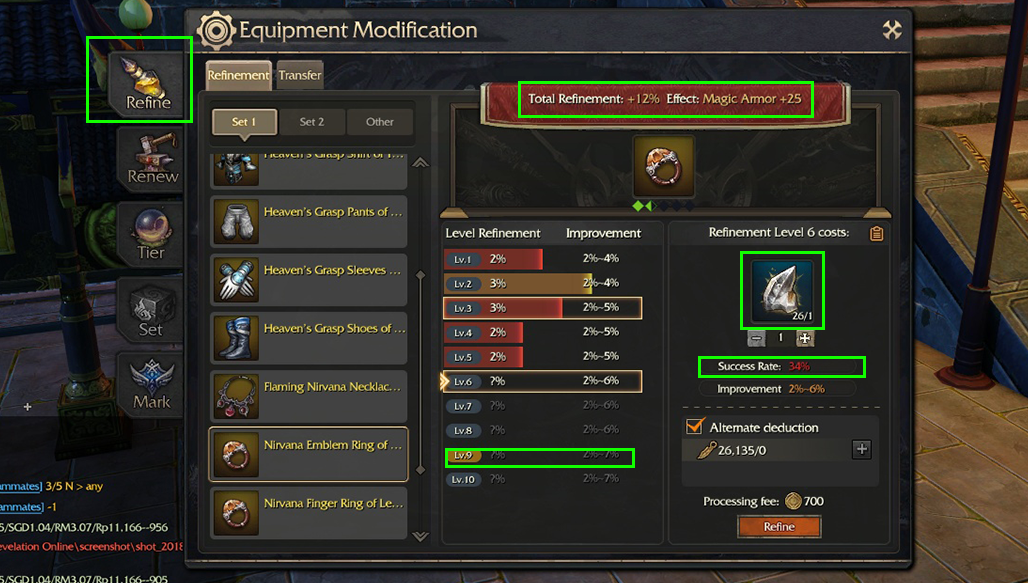This screenshot has width=1028, height=583.
Task: Click the refinement stone material icon
Action: point(782,290)
